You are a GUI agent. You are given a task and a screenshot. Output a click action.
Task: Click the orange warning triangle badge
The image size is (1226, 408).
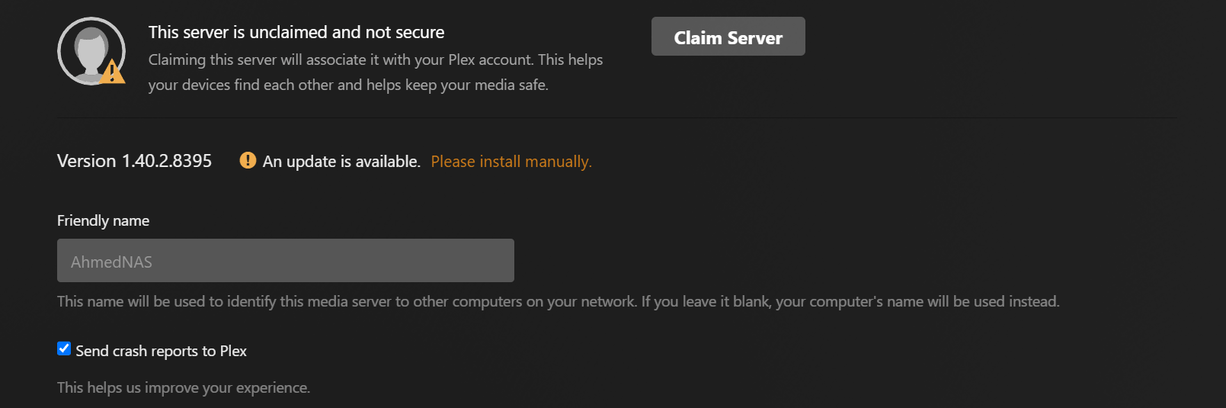[x=113, y=71]
